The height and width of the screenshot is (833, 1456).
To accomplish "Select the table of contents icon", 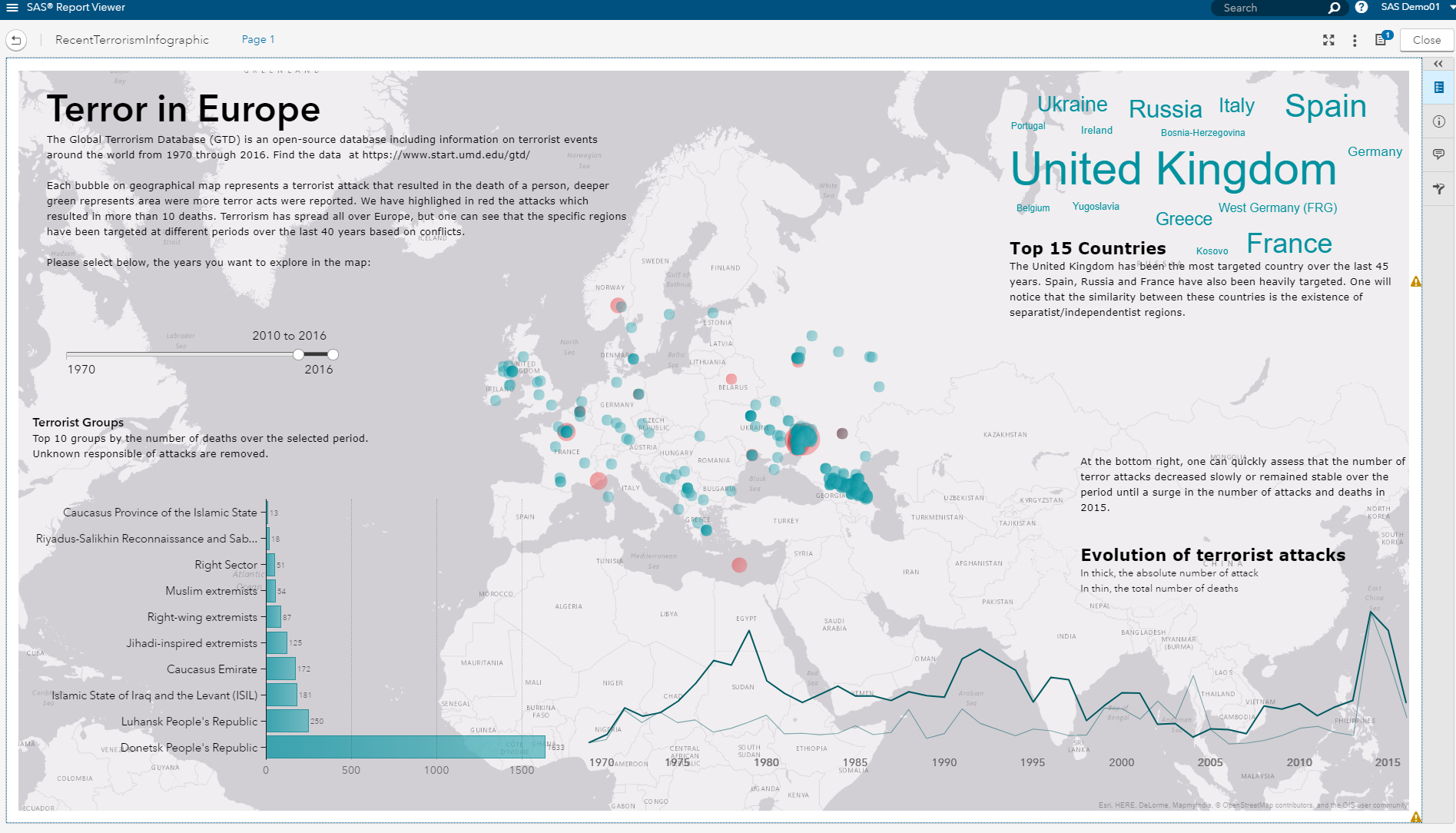I will pos(1438,87).
